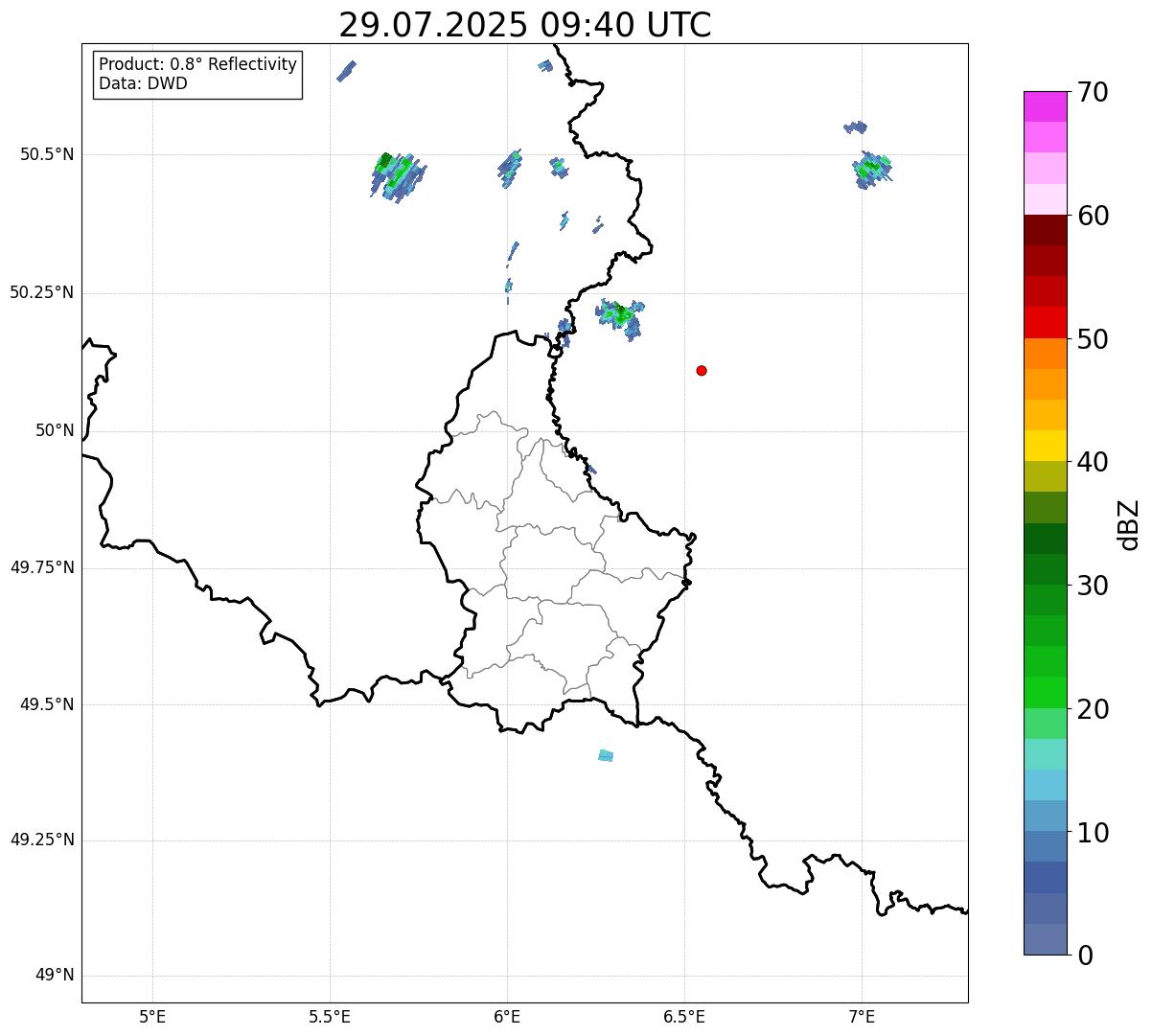The height and width of the screenshot is (1036, 1152).
Task: Click the 5.5°E longitude label
Action: pos(331,1017)
